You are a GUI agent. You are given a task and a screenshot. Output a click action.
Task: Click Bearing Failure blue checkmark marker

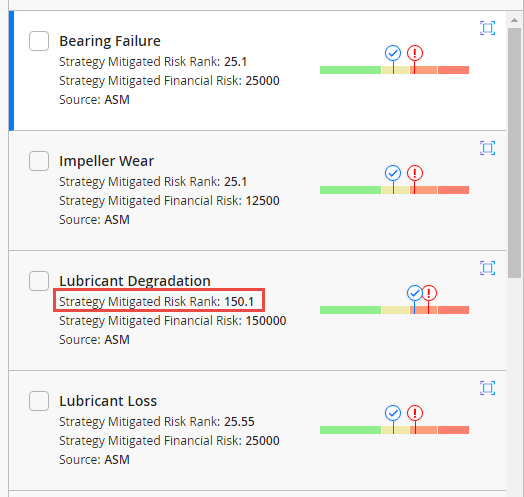393,53
